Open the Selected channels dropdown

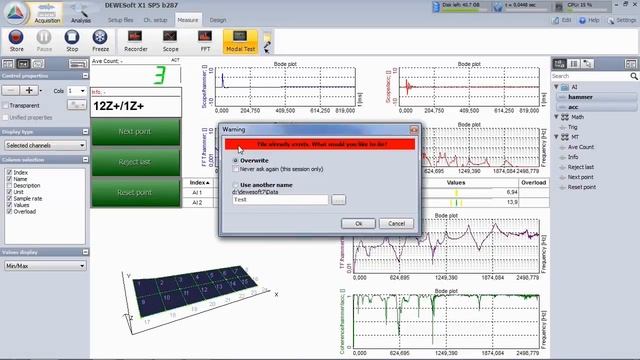pos(45,145)
